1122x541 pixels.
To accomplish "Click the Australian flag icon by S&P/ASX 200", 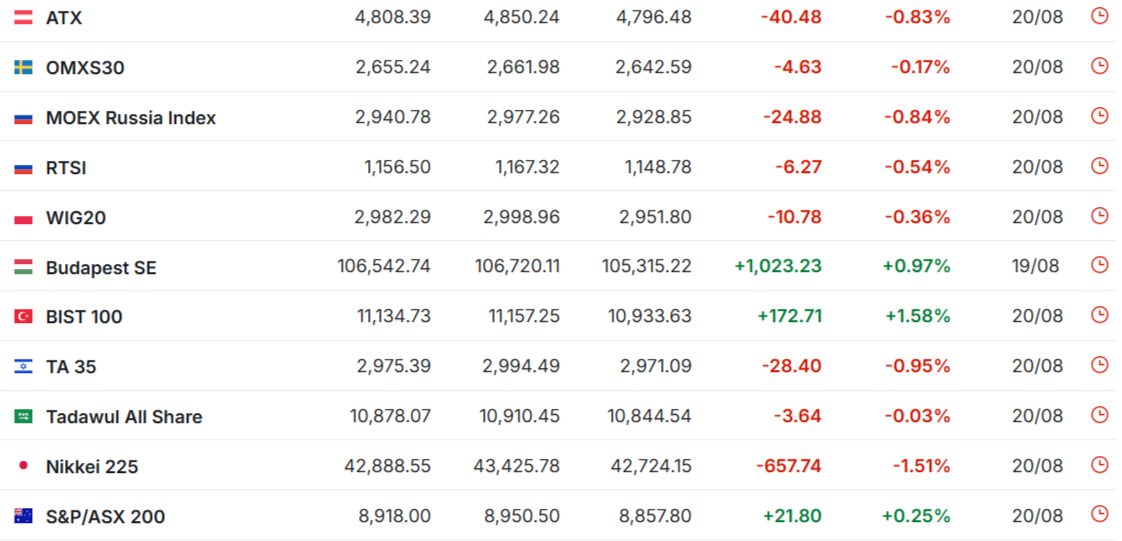I will click(23, 516).
